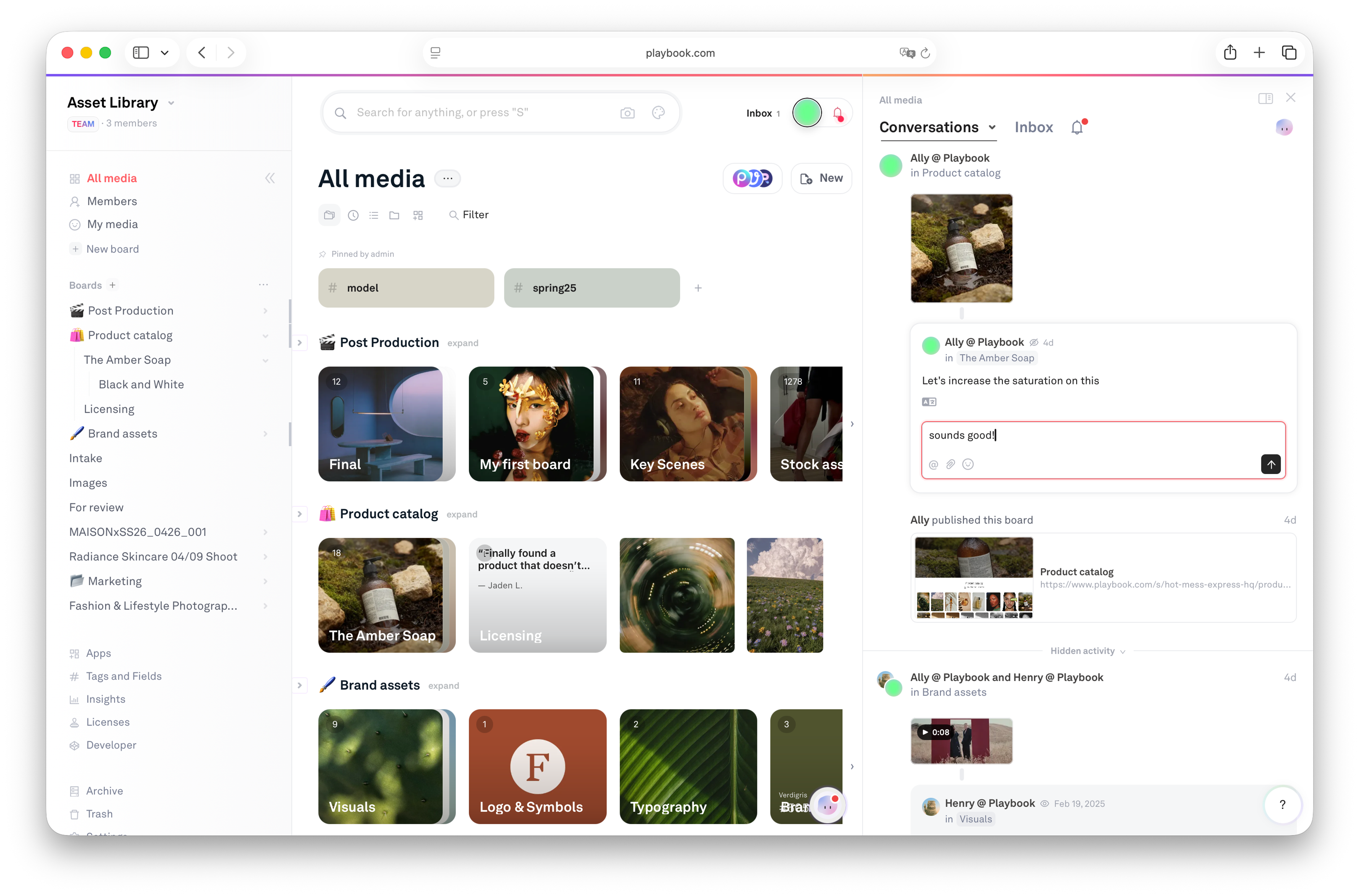Toggle the panel layout icon beside close
The image size is (1359, 896).
[1265, 98]
